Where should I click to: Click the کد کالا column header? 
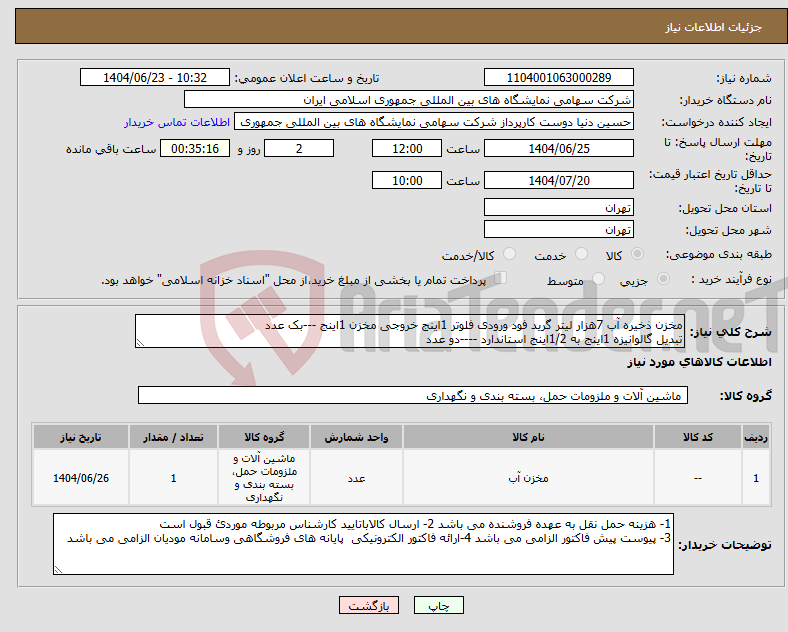698,437
